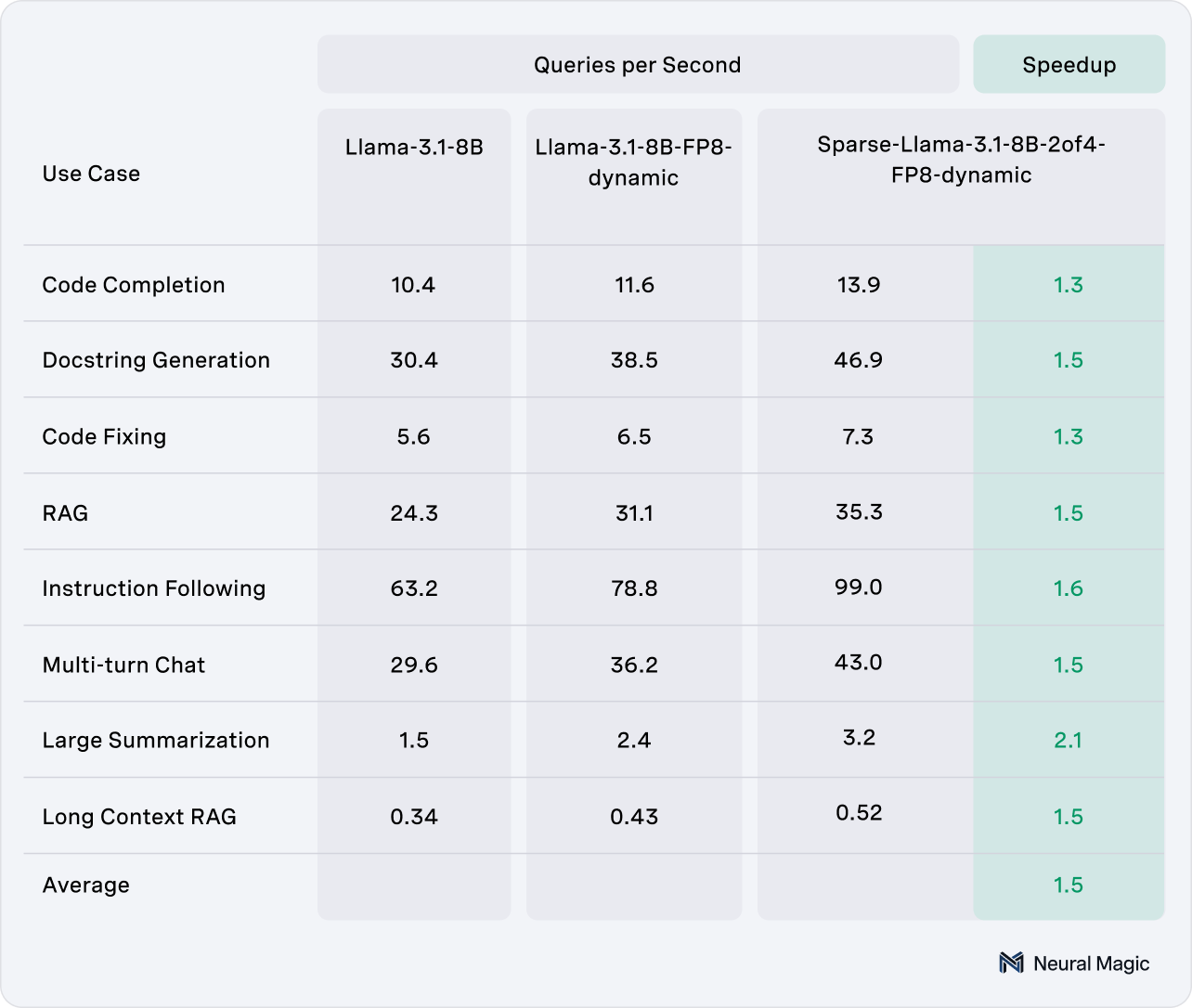Click the Llama-3.1-8B column header
The image size is (1192, 1008).
(414, 148)
